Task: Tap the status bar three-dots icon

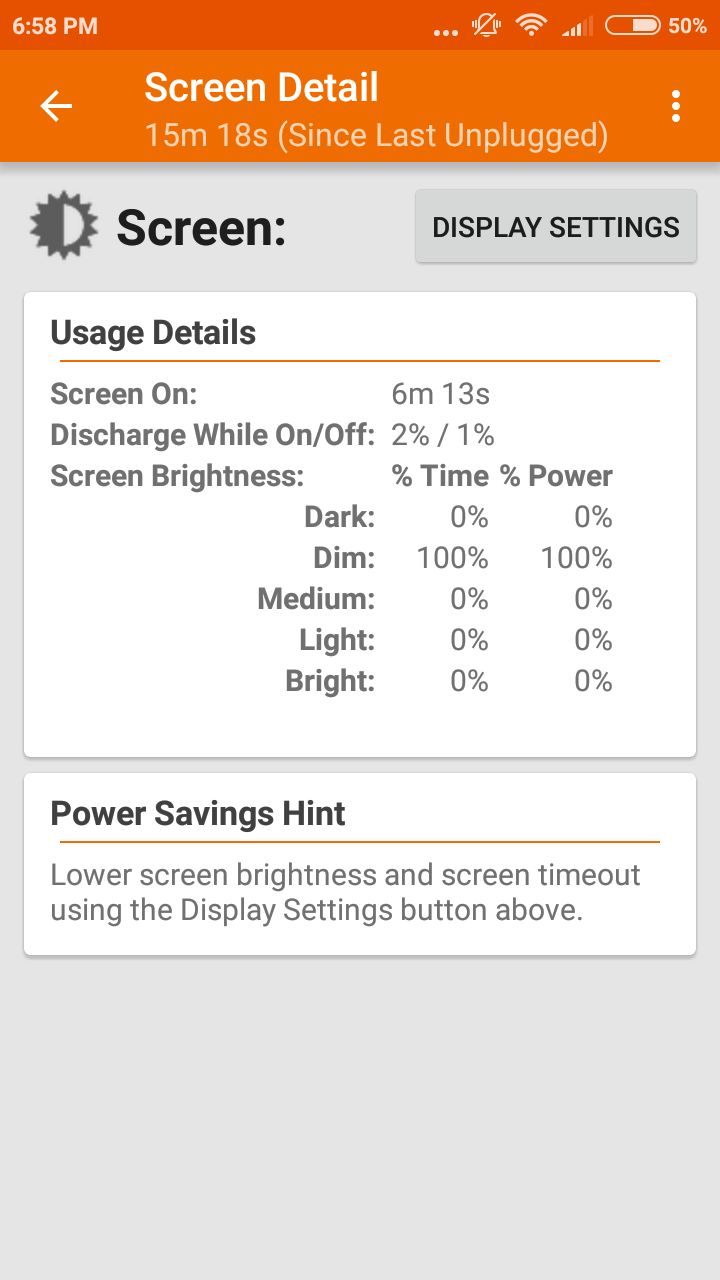Action: pos(445,31)
